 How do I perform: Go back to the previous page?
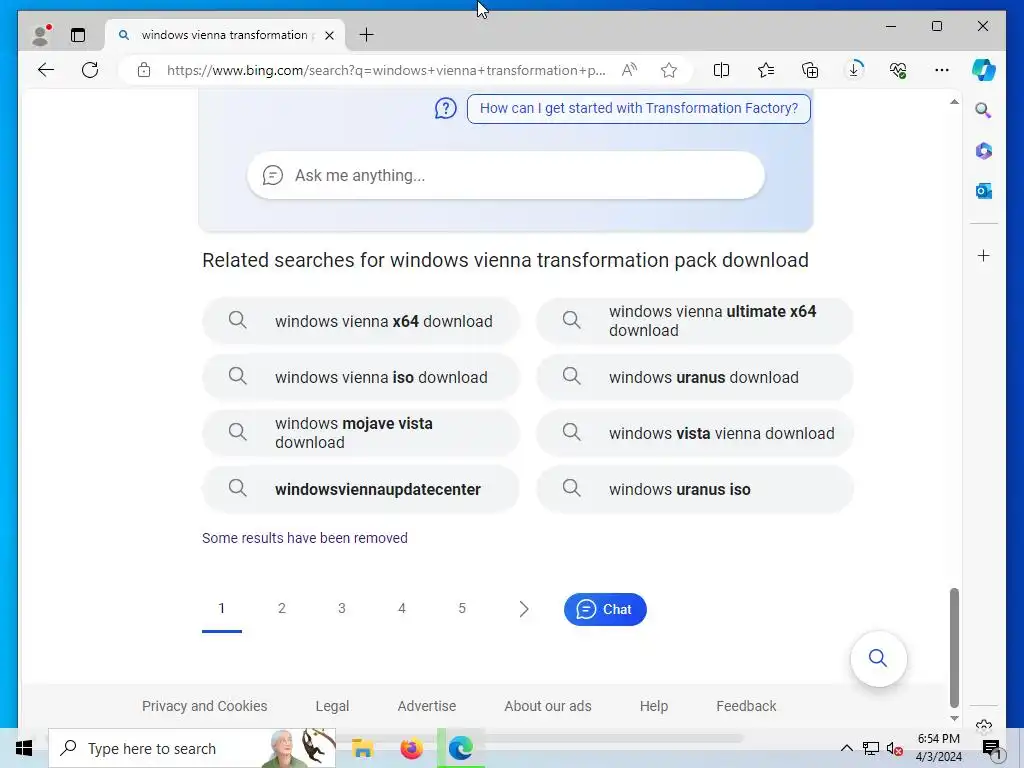46,70
